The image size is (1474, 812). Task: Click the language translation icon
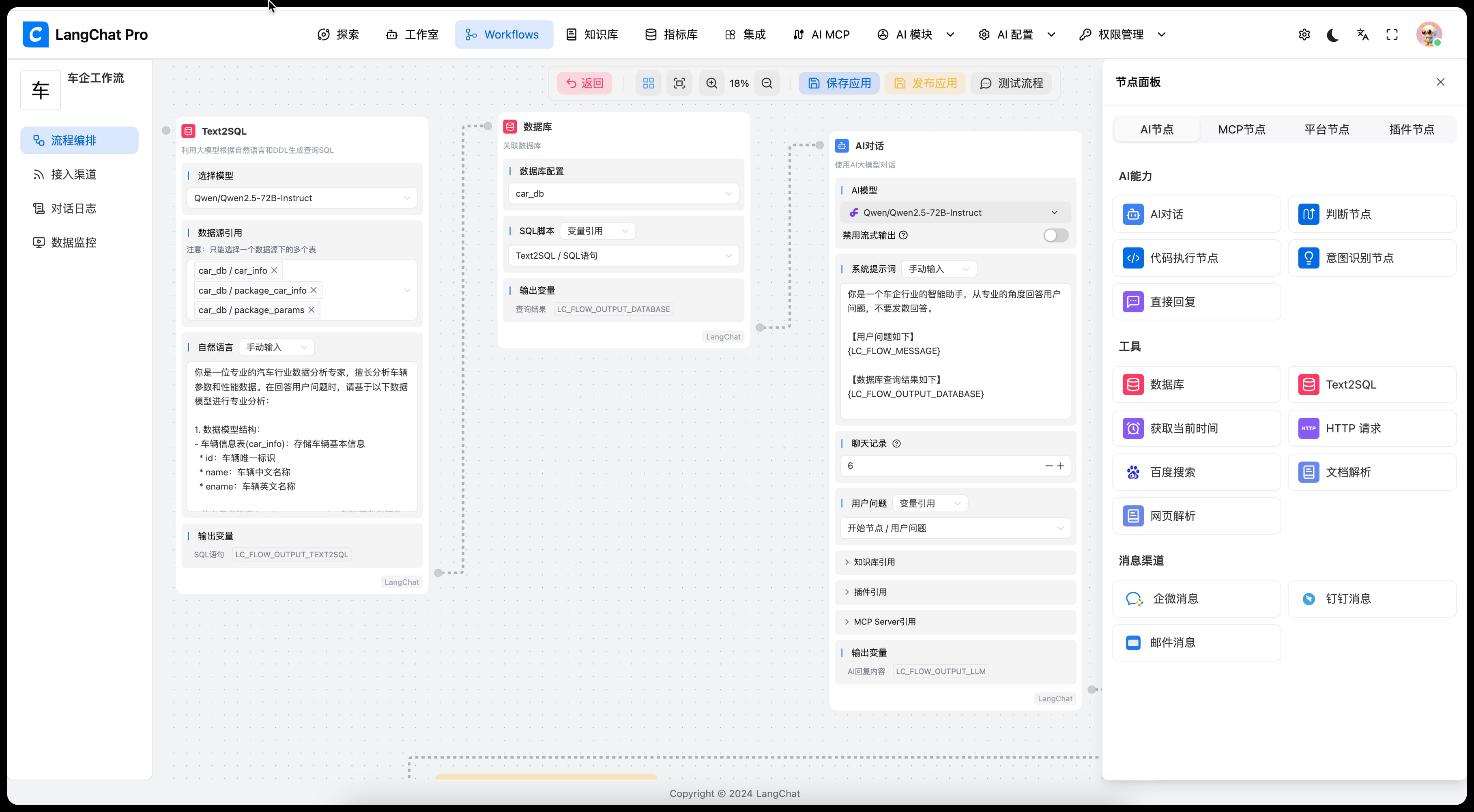1362,35
